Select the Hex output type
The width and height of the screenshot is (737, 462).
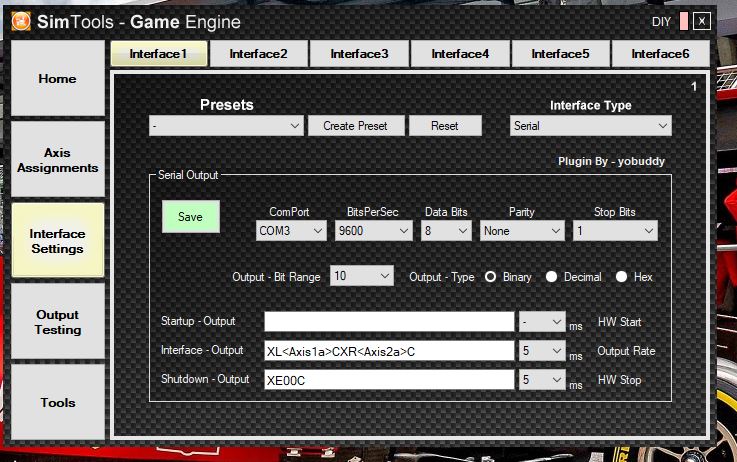621,277
